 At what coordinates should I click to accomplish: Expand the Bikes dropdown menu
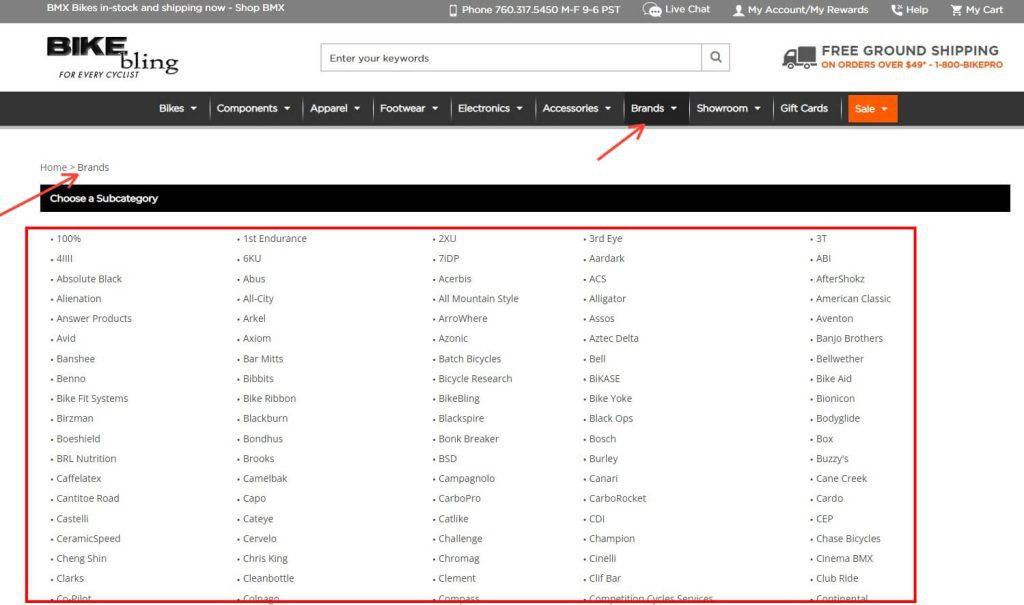point(178,108)
